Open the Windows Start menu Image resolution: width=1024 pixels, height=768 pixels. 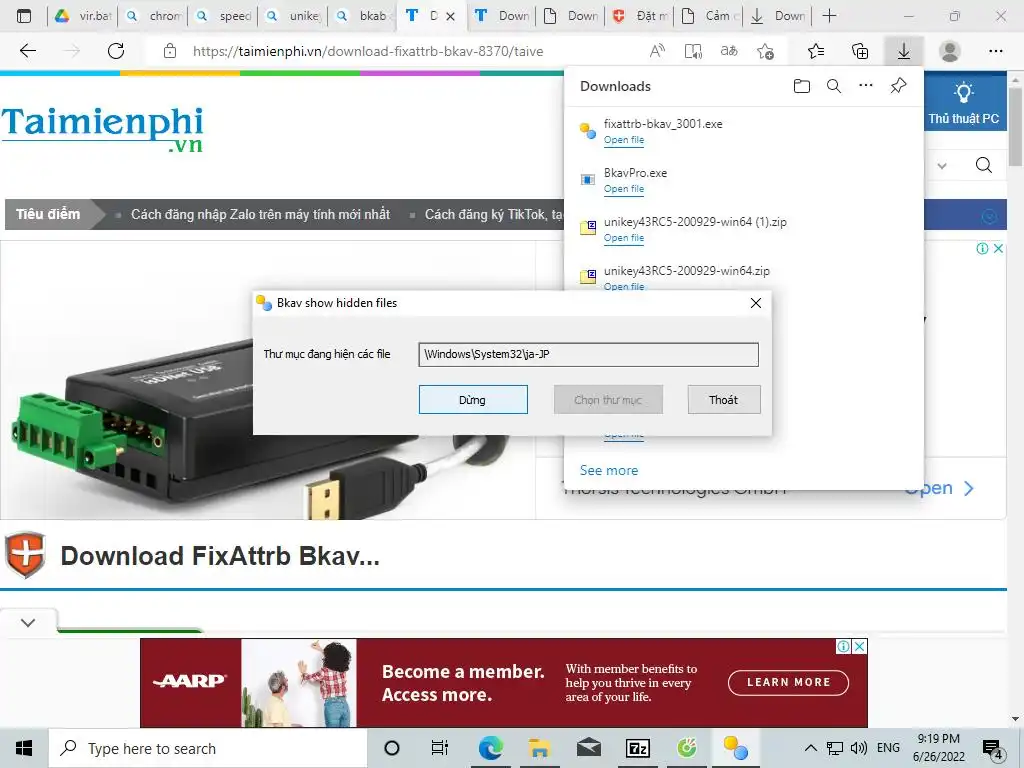click(x=24, y=748)
